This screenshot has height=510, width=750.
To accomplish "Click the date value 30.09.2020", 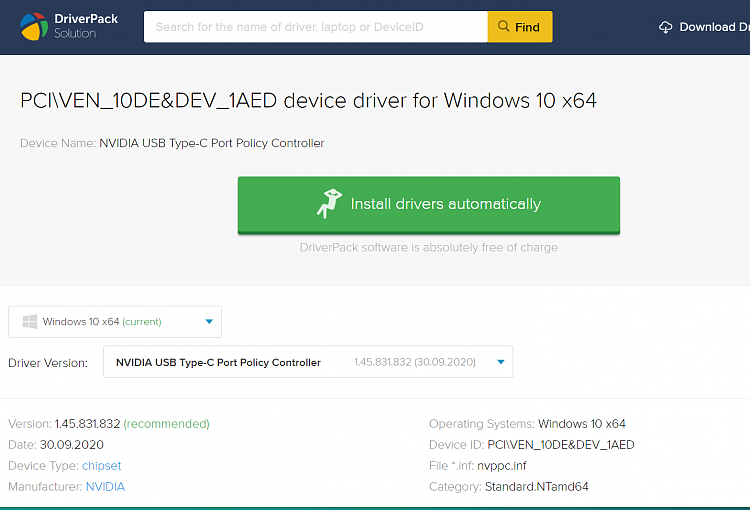I will [x=72, y=444].
